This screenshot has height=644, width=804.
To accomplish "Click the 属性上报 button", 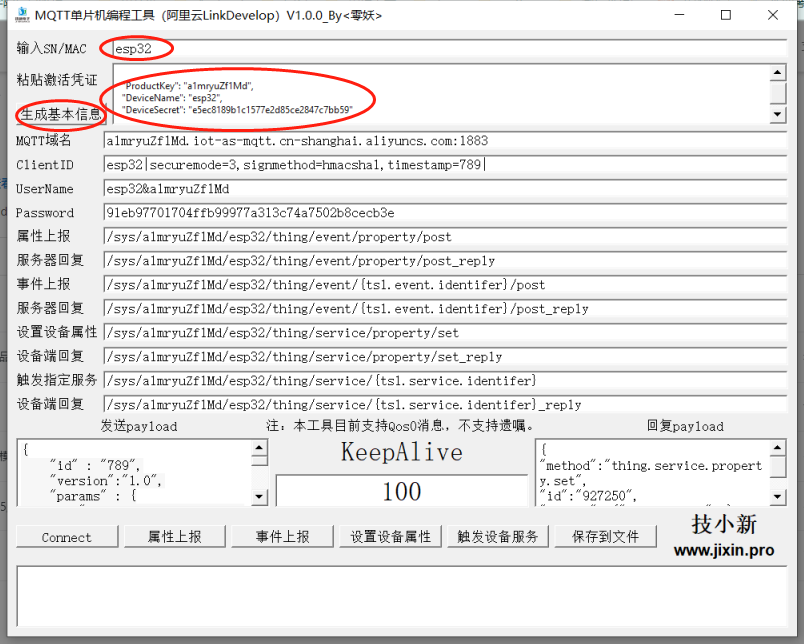I will tap(175, 537).
